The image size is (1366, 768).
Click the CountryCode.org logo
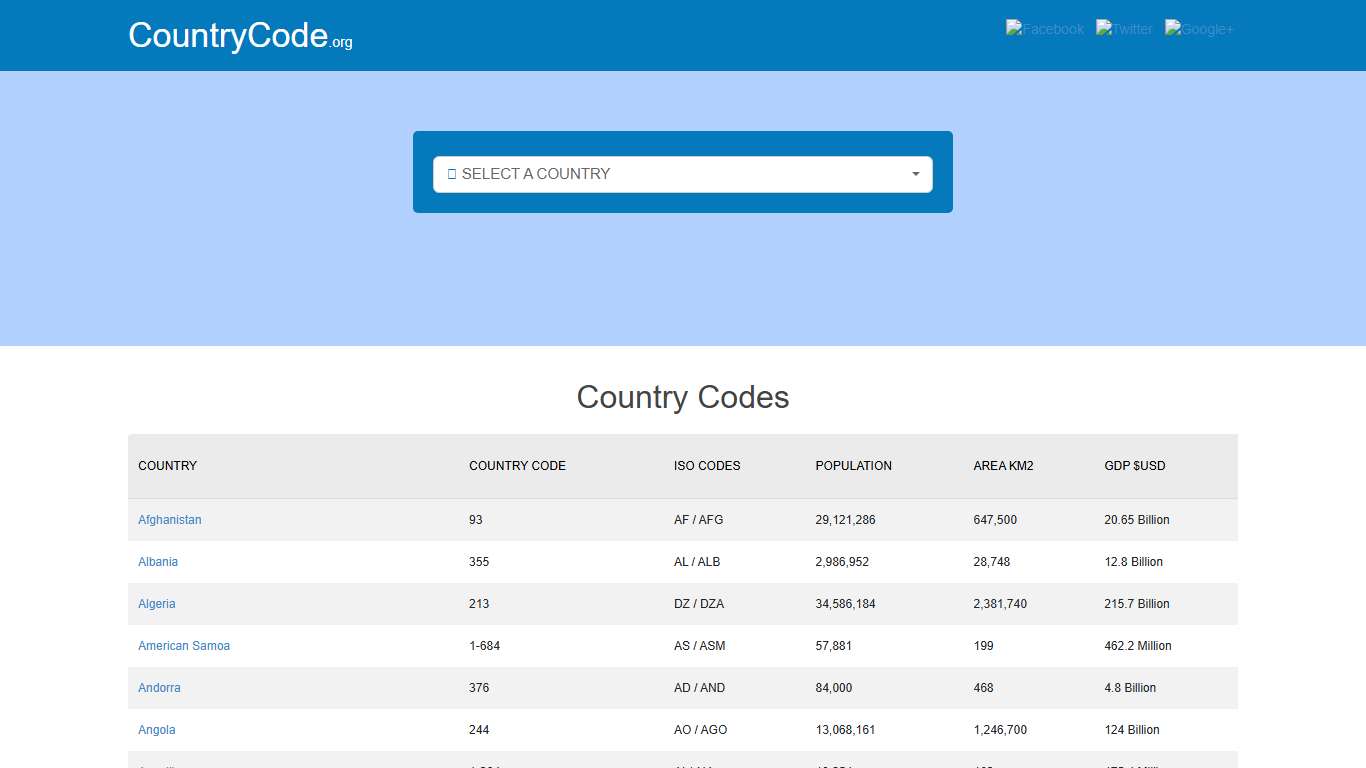239,35
